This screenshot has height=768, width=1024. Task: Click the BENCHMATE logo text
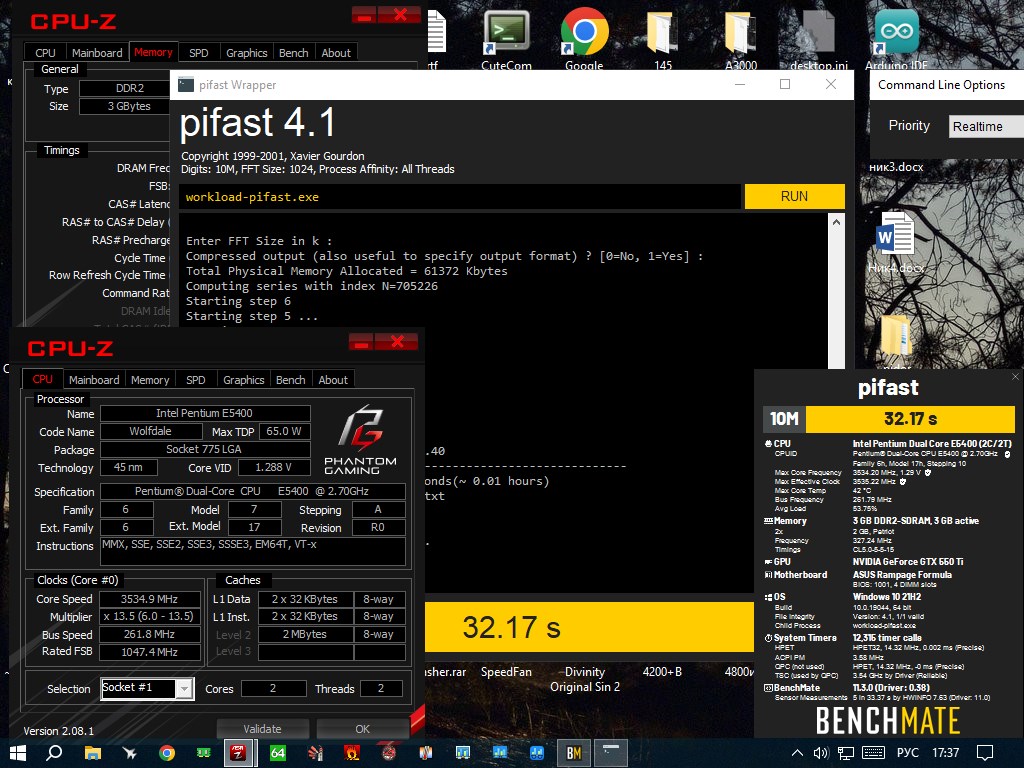coord(888,720)
